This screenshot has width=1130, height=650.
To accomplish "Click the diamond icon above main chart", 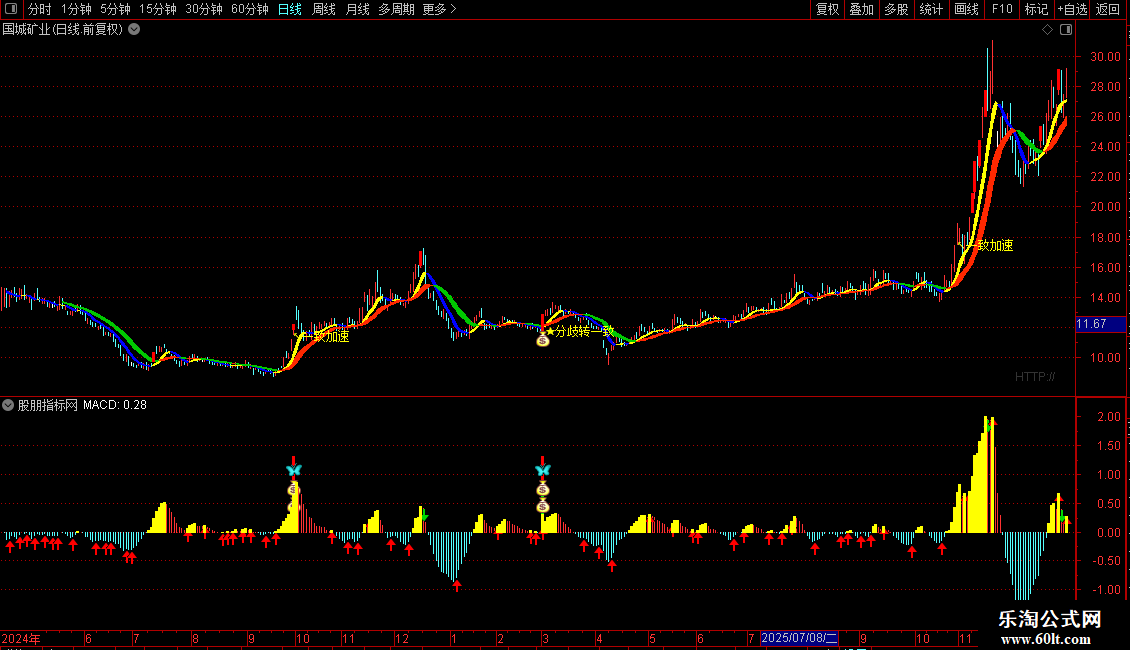I will (x=1048, y=30).
